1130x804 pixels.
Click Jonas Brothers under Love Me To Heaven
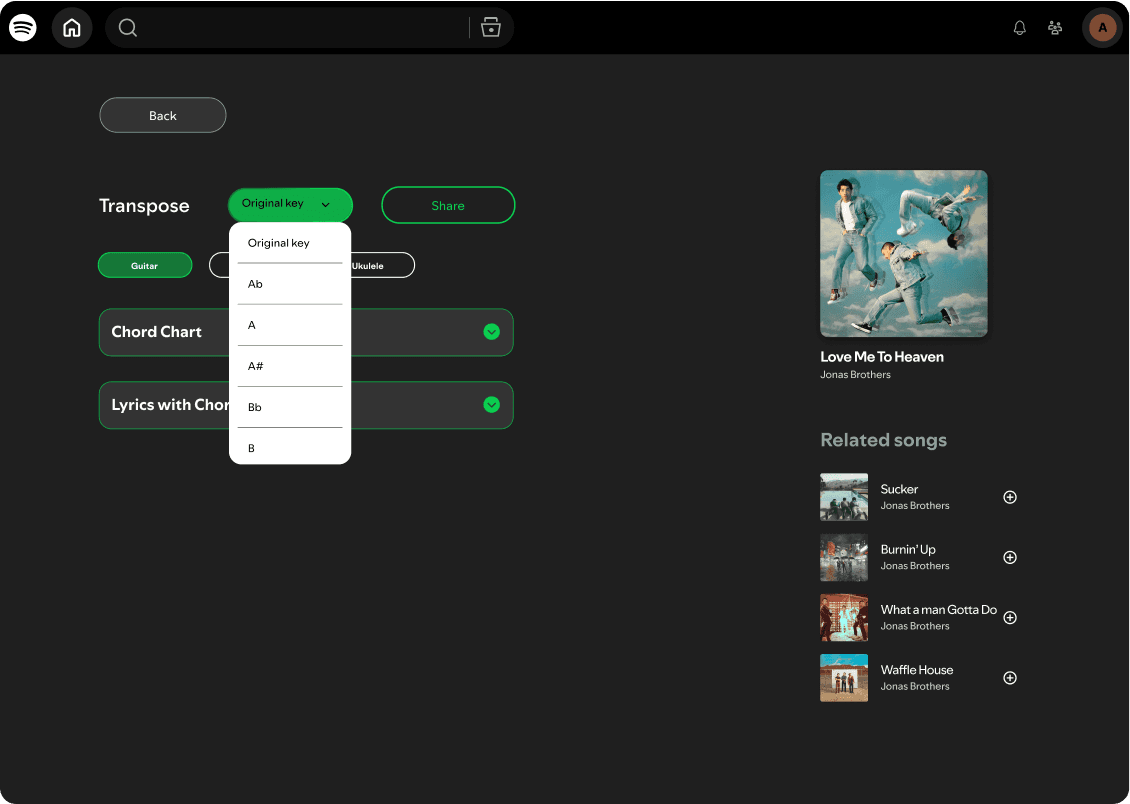pos(855,375)
